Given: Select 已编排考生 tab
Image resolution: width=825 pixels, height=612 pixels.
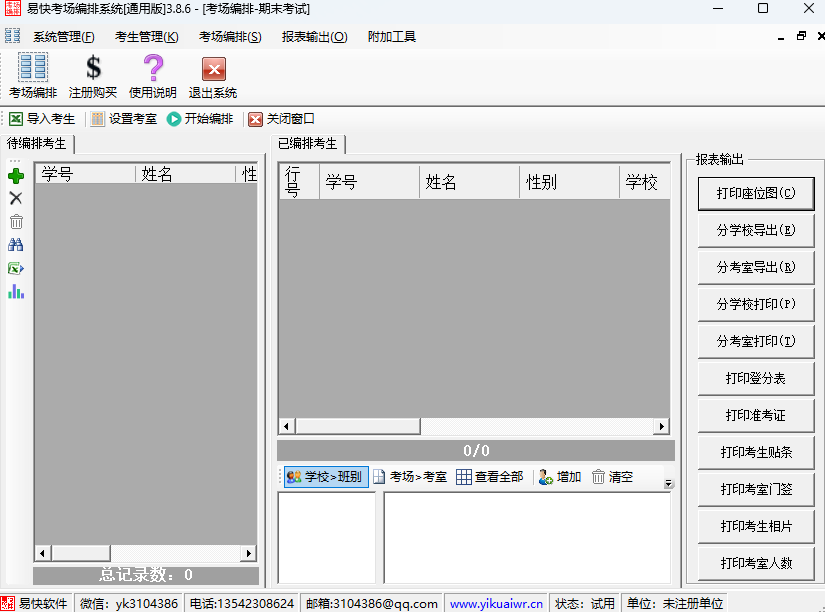Looking at the screenshot, I should click(308, 144).
